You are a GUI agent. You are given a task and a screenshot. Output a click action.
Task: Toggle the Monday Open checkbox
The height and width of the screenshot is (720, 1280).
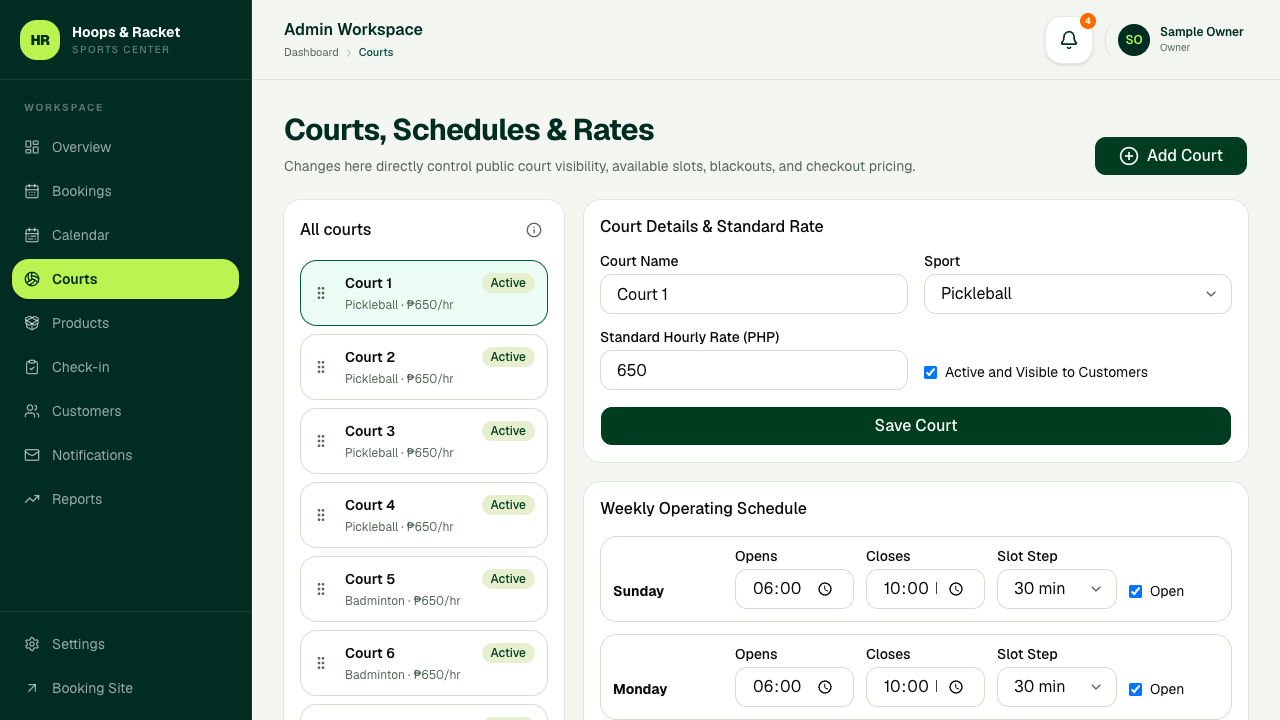pyautogui.click(x=1135, y=689)
